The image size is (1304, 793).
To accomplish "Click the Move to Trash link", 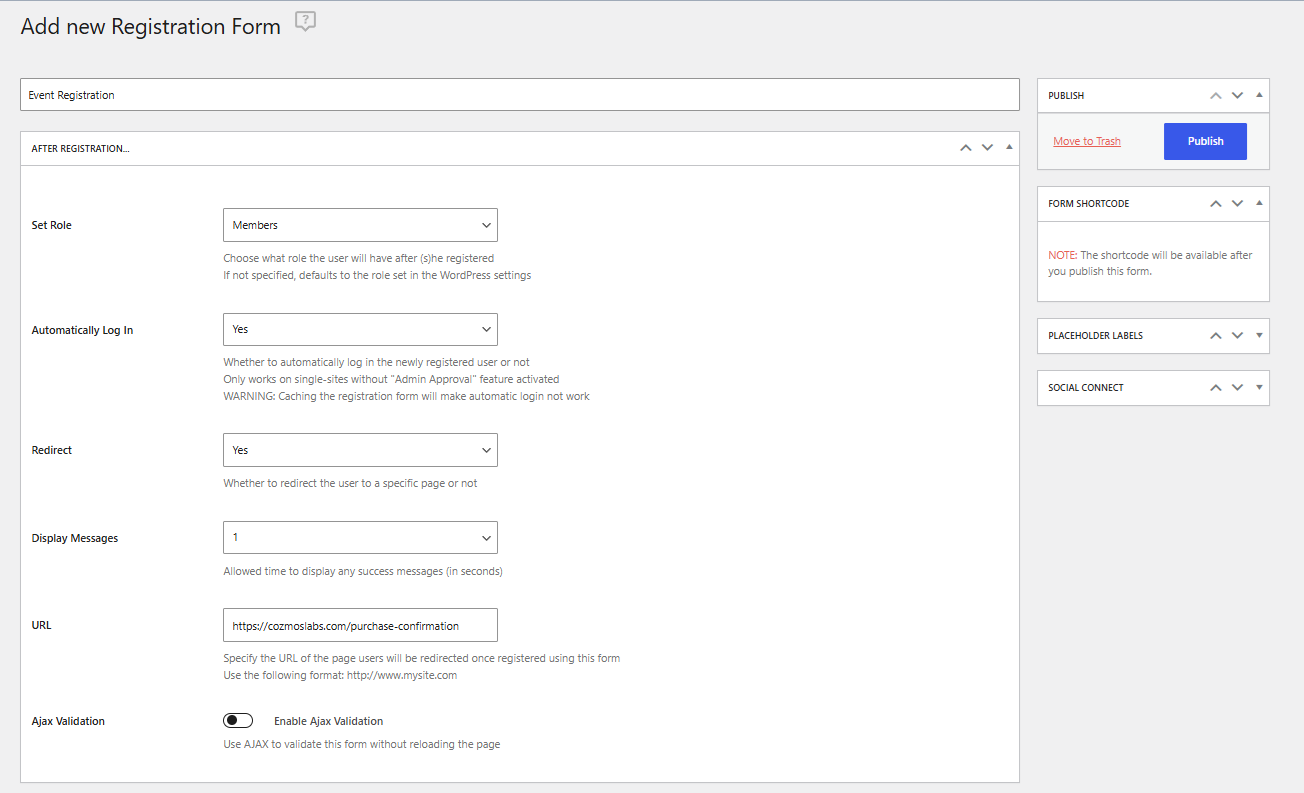I will (1086, 141).
